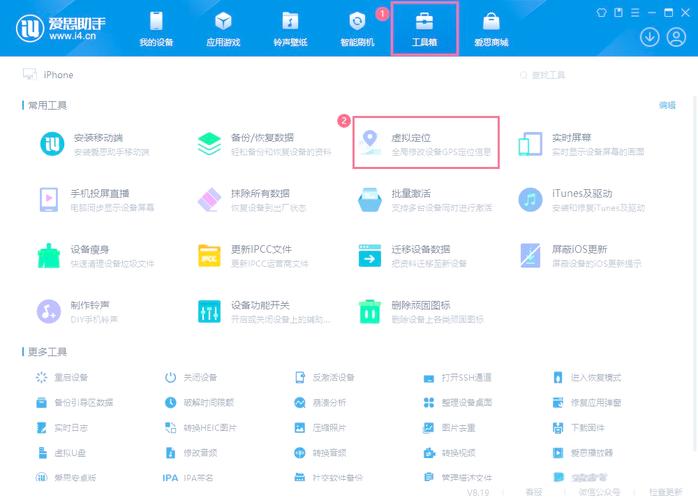Open 压缩照片 photo compressor

pyautogui.click(x=320, y=428)
